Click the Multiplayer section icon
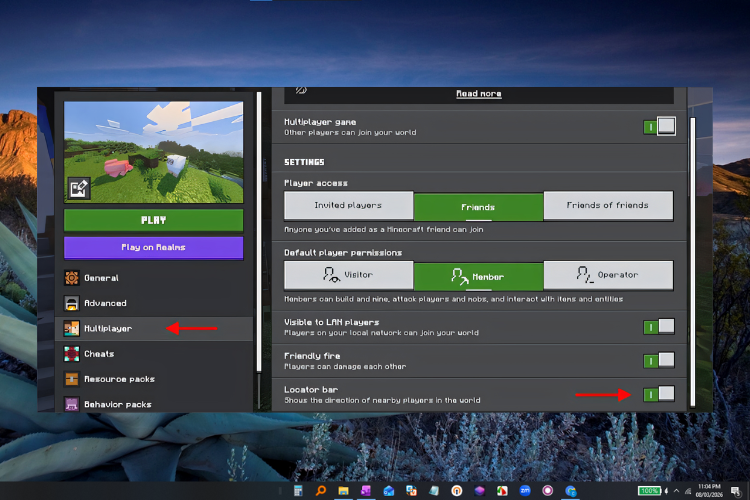750x500 pixels. [x=72, y=329]
